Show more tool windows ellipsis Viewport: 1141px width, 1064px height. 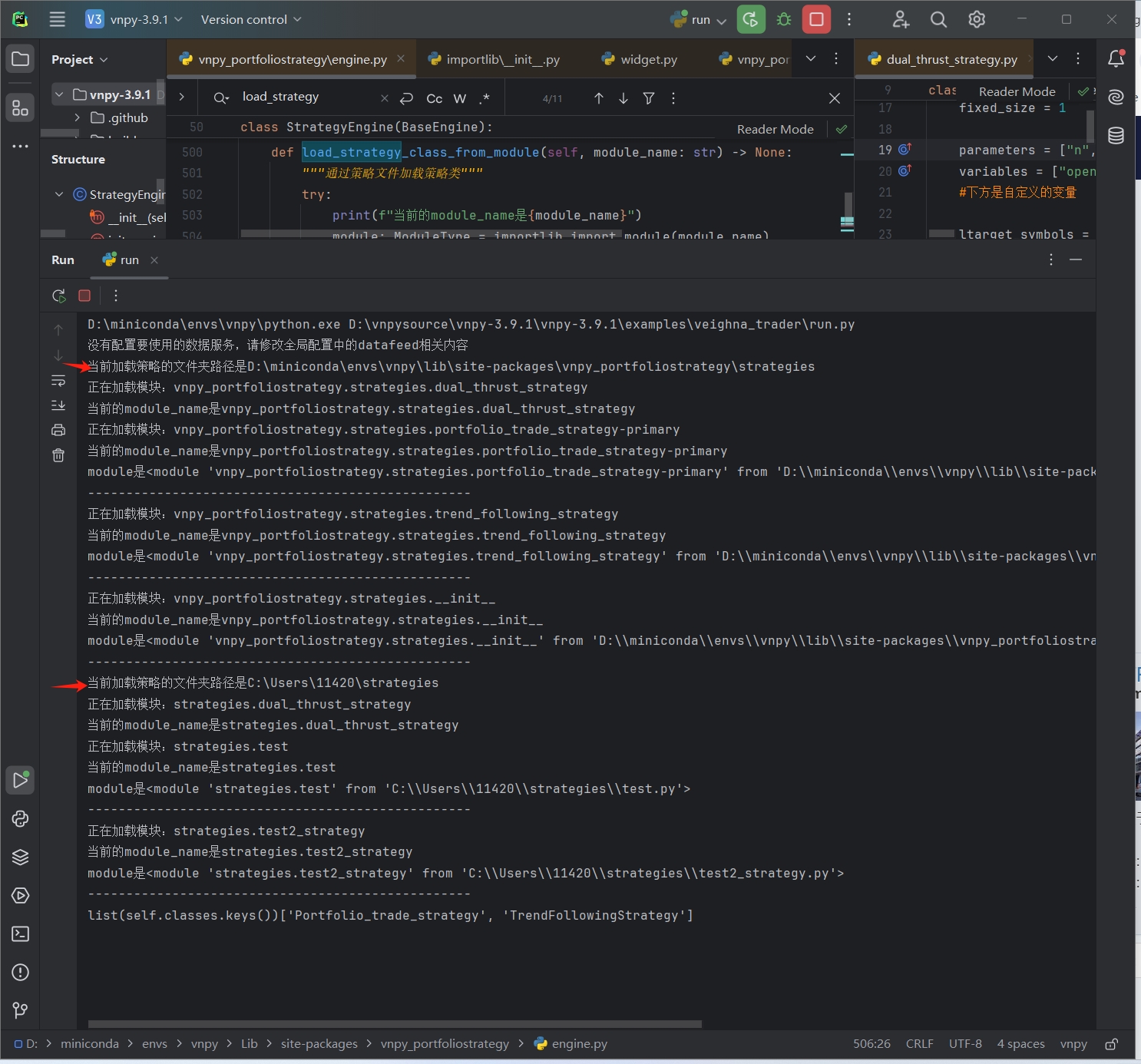21,146
